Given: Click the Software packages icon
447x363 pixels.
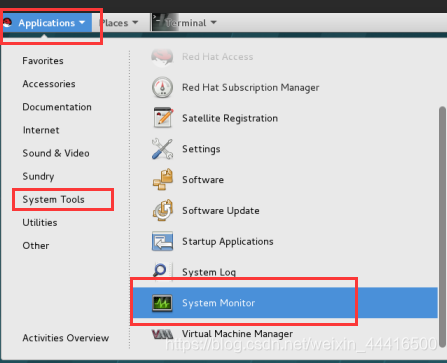Looking at the screenshot, I should (163, 179).
